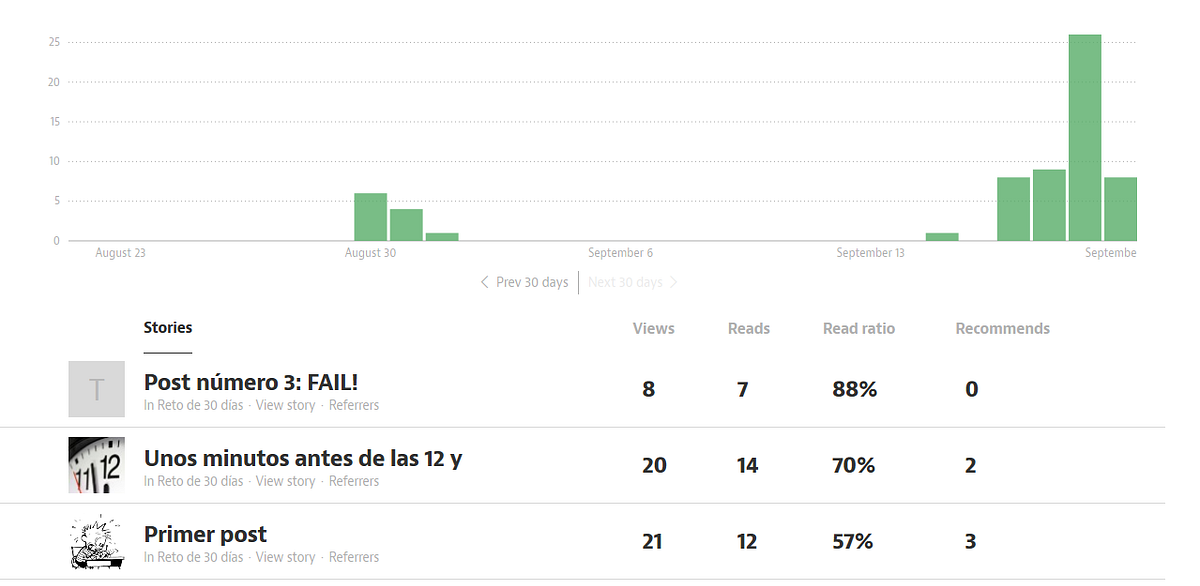Click 'Referrers' under Unos minutos antes
This screenshot has width=1200, height=586.
[354, 481]
